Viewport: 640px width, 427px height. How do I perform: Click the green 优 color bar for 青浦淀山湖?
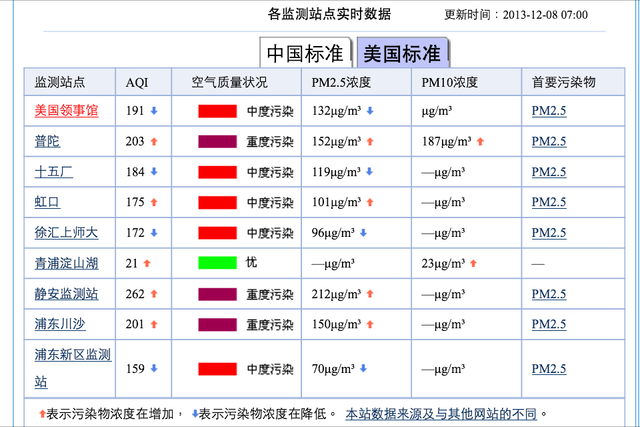tap(216, 263)
